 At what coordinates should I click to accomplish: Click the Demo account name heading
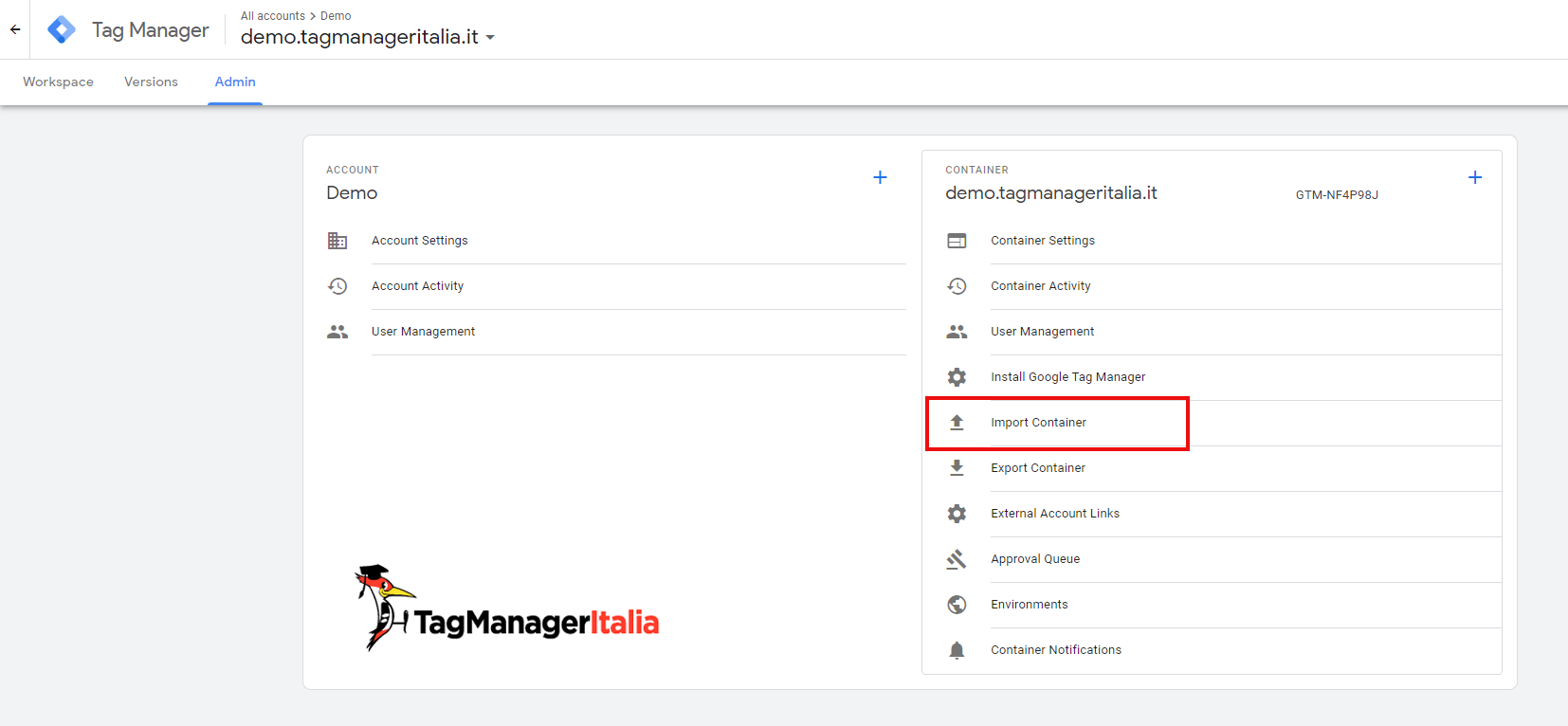[x=352, y=192]
